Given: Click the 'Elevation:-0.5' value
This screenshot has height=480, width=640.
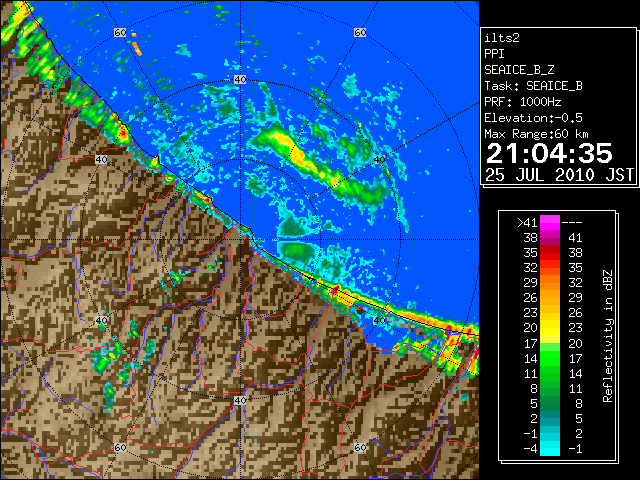Looking at the screenshot, I should click(533, 118).
